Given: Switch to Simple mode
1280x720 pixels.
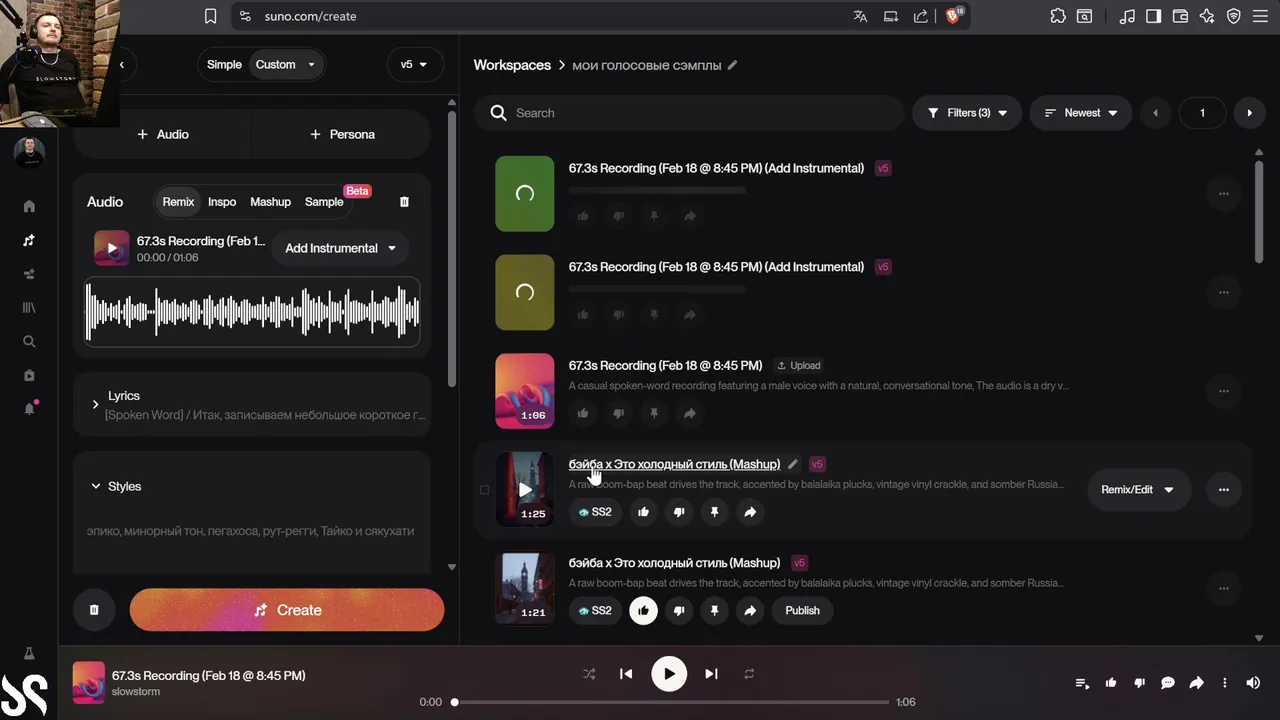Looking at the screenshot, I should 224,65.
